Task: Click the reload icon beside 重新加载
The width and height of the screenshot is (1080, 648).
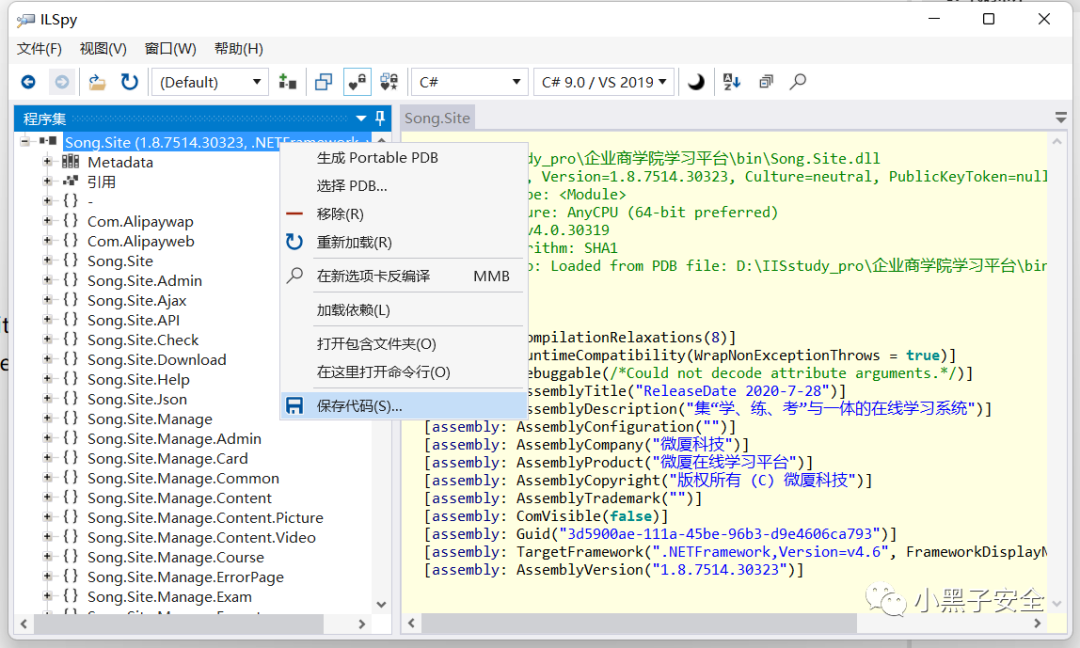Action: pyautogui.click(x=295, y=242)
